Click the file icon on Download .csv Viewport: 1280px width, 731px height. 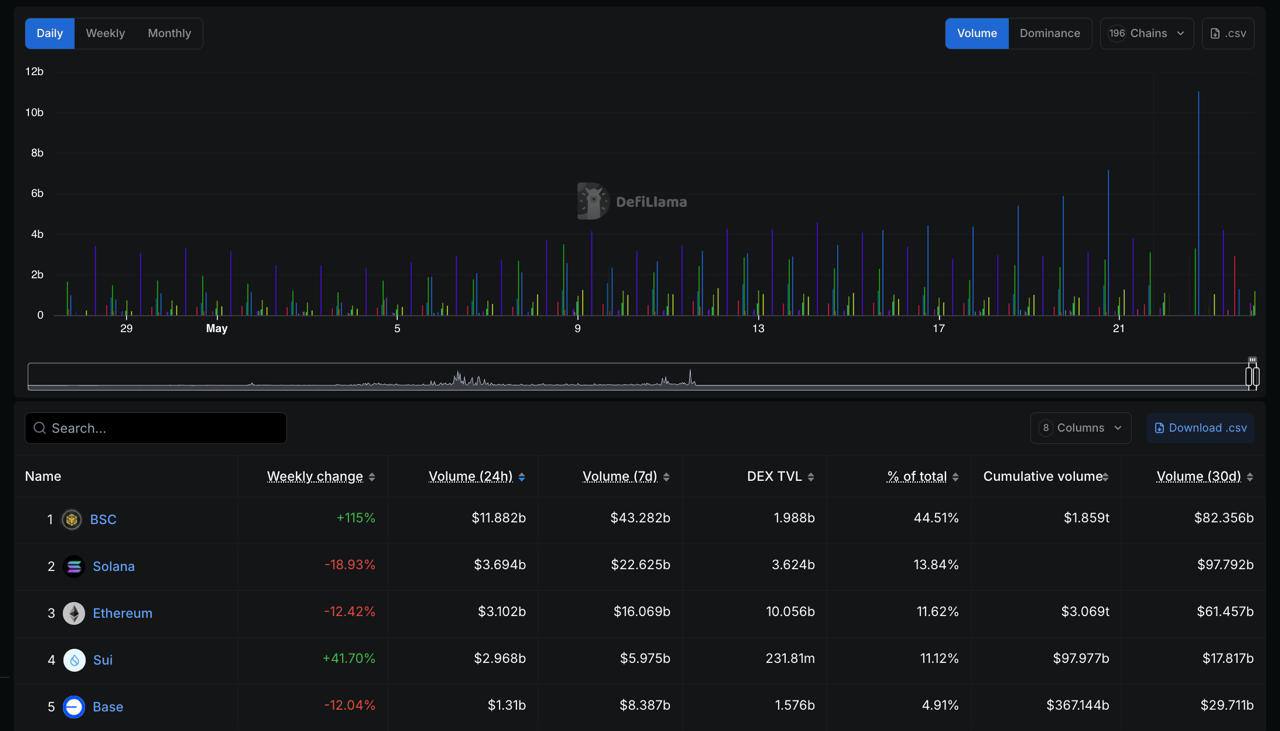coord(1159,428)
